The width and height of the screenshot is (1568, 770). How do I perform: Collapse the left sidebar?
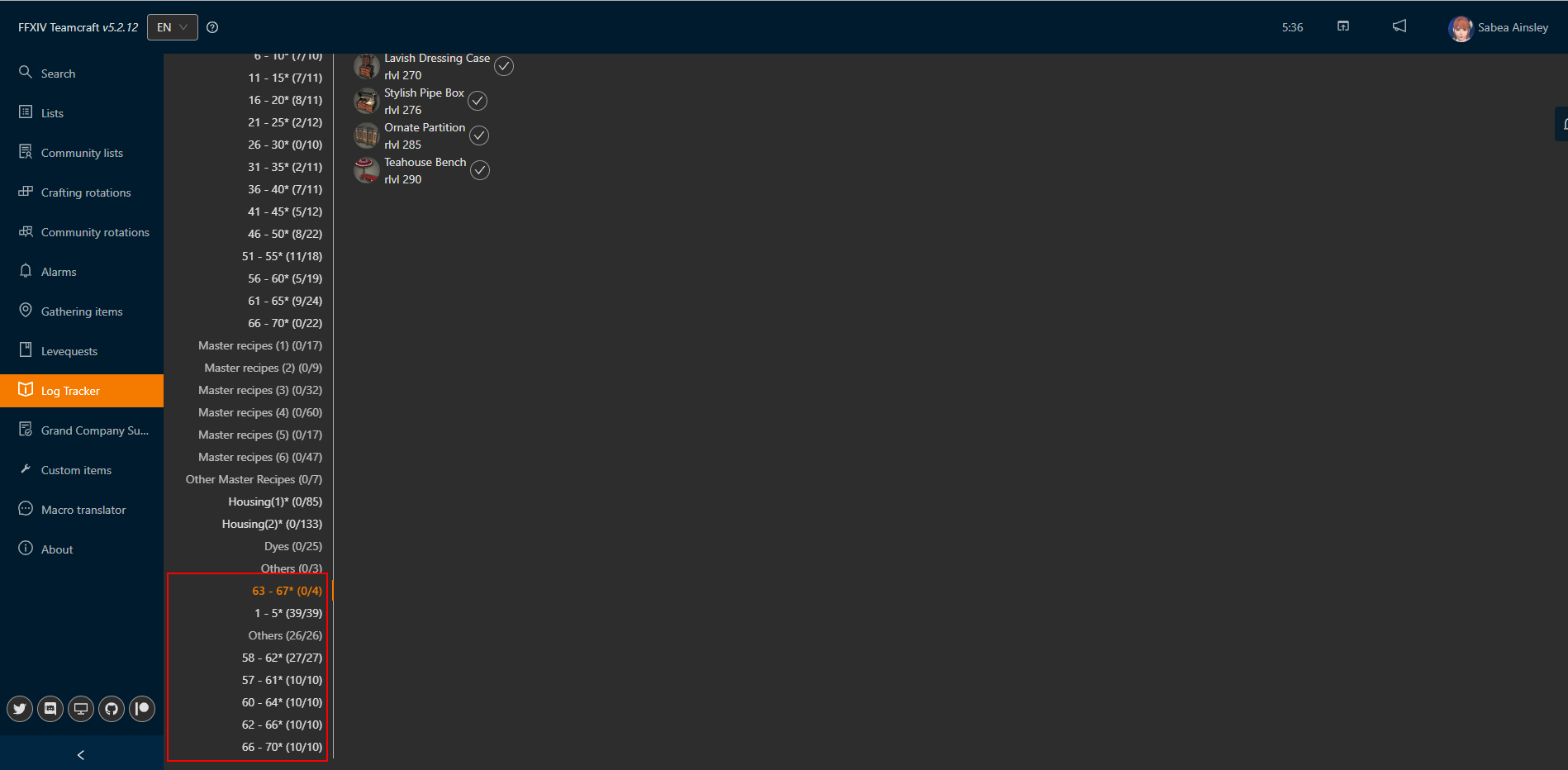[80, 754]
